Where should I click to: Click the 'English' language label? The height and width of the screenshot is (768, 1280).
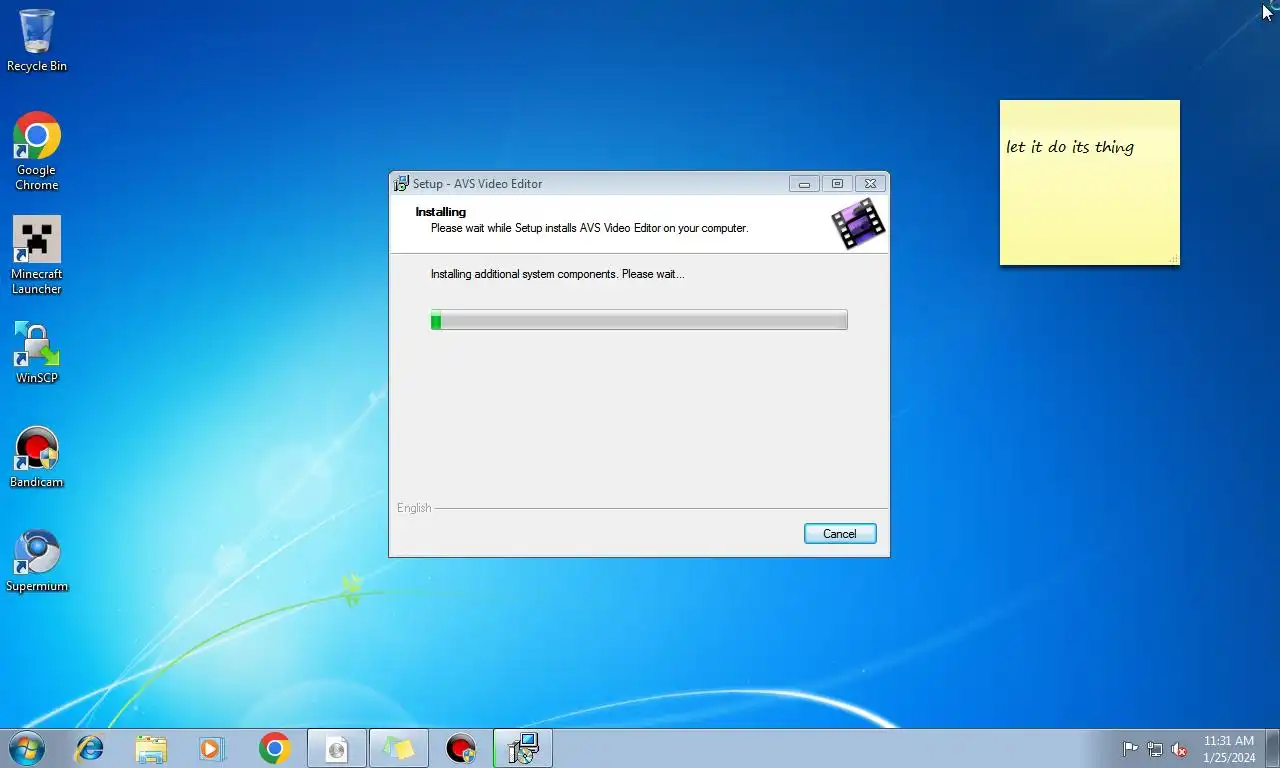(x=414, y=508)
